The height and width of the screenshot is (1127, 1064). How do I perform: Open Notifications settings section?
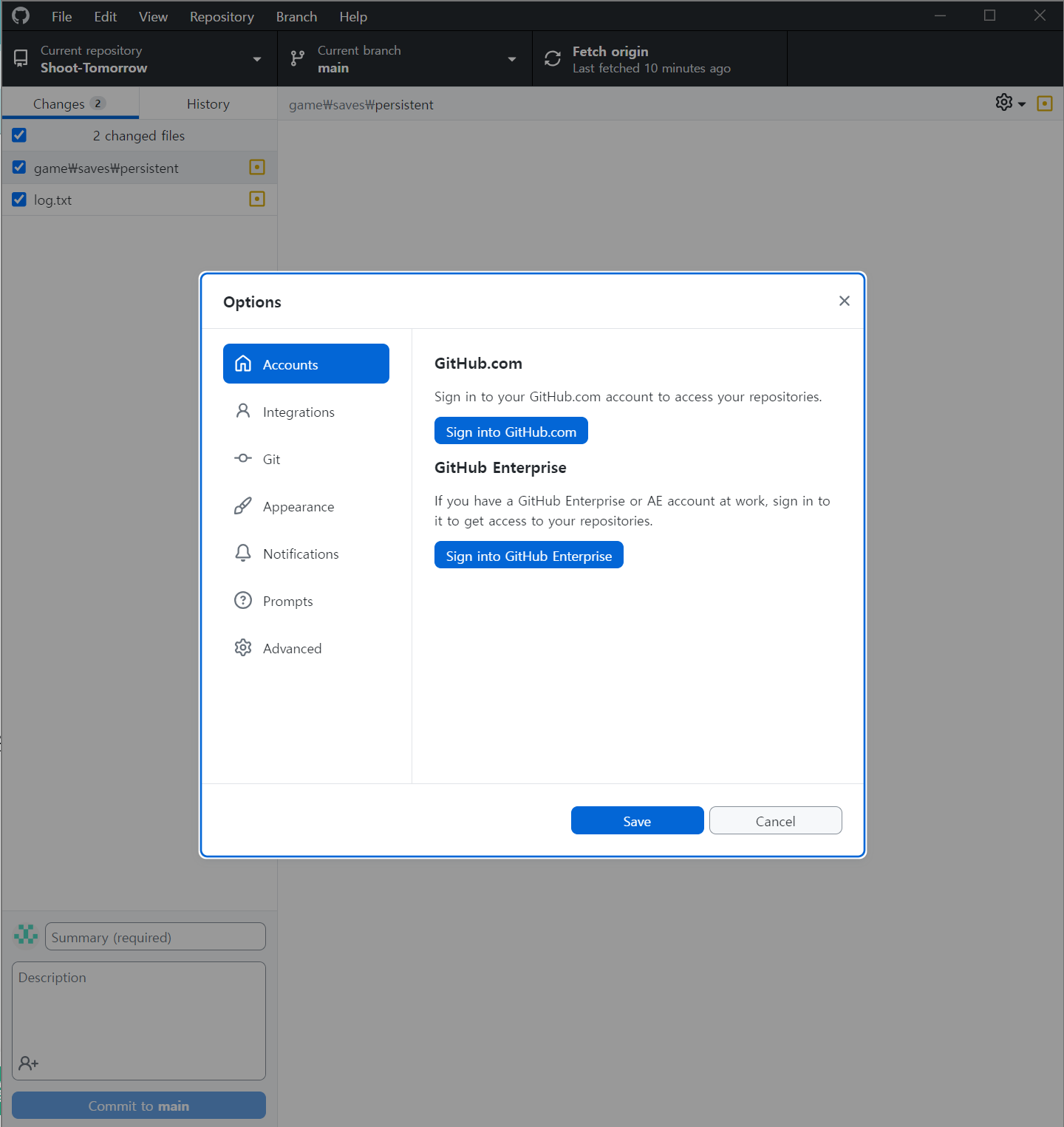(306, 554)
